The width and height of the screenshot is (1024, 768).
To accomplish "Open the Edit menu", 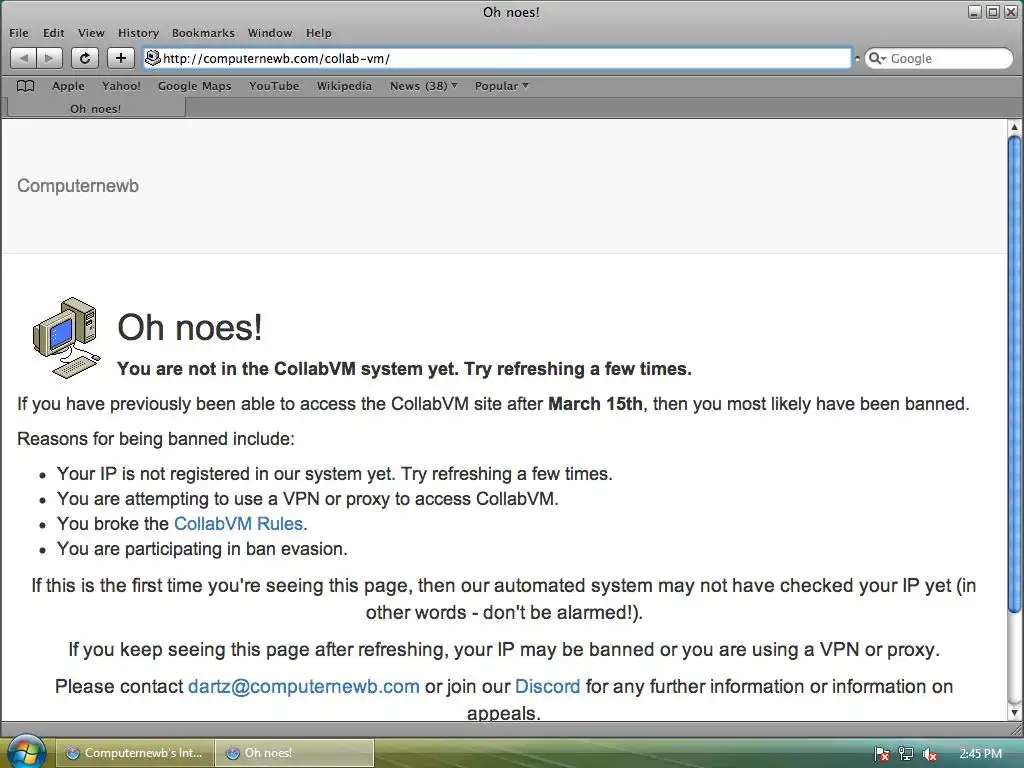I will [54, 33].
